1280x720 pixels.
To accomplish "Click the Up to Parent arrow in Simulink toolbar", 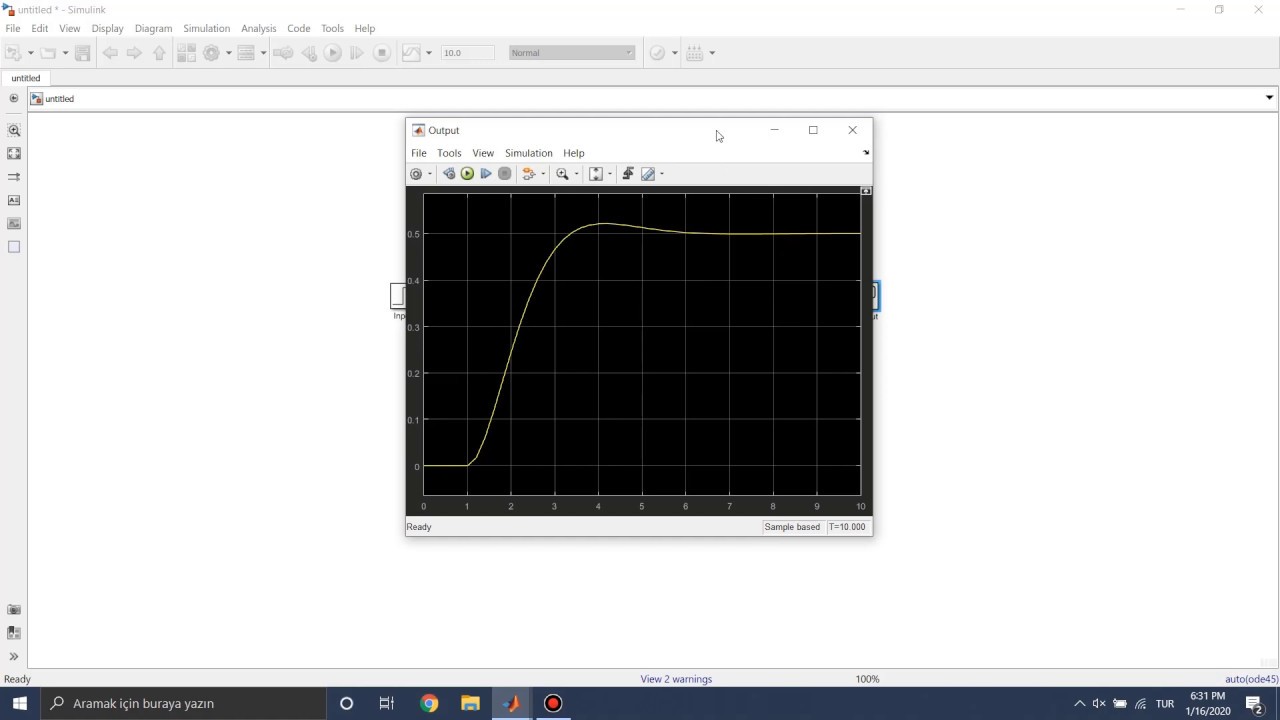I will (x=159, y=53).
